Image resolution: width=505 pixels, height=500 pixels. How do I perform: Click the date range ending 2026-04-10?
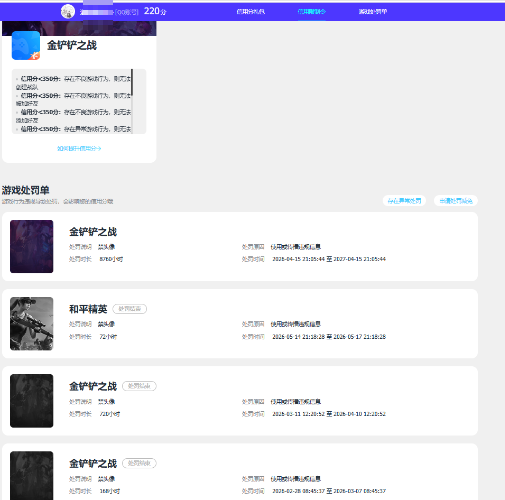(329, 414)
